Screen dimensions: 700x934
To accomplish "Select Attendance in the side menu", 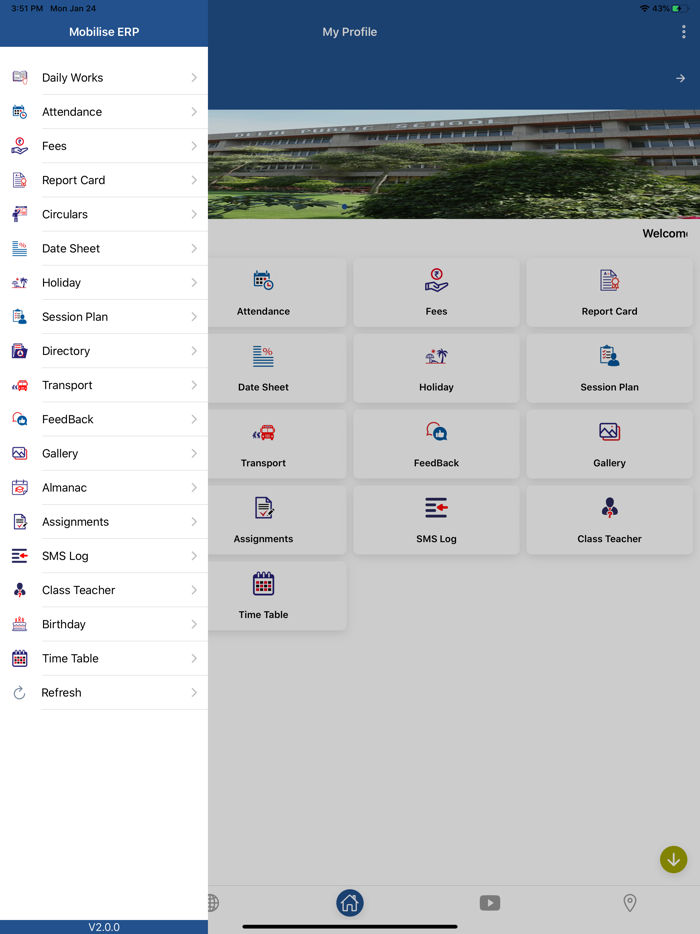I will (x=104, y=111).
